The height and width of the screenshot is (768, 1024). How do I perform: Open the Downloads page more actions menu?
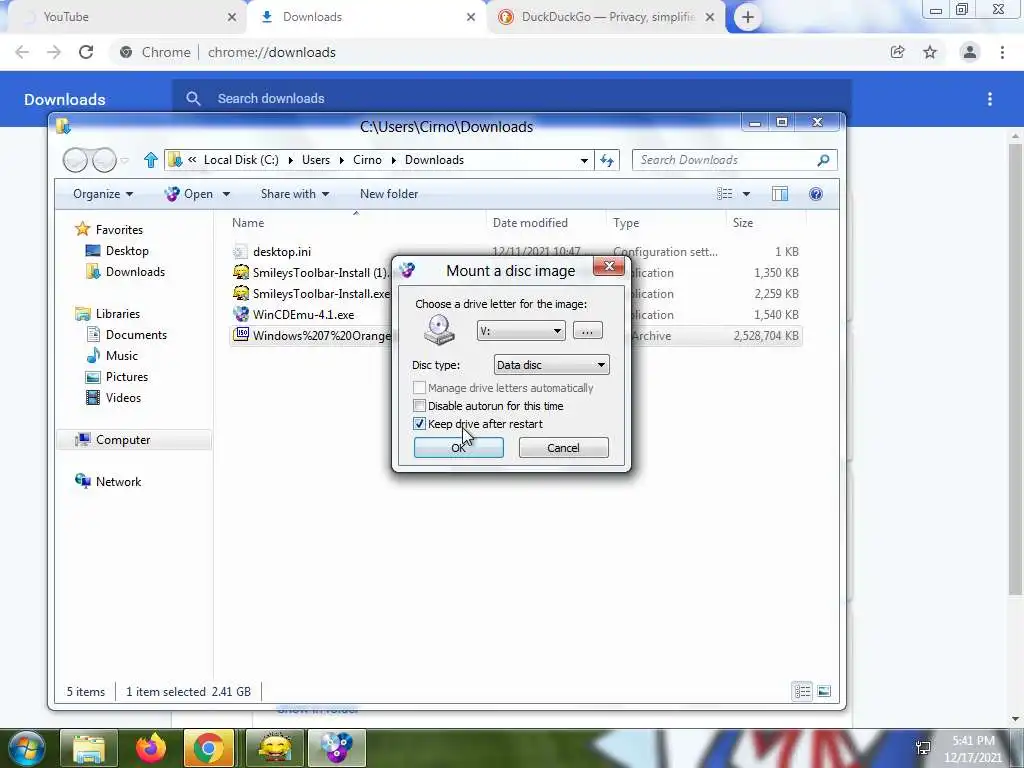(990, 99)
